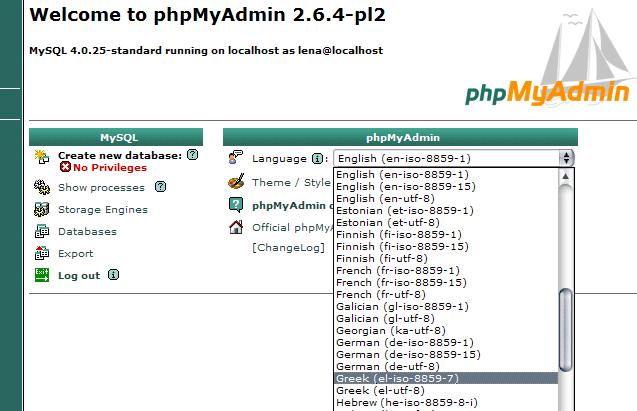Viewport: 637px width, 411px height.
Task: Open info icon beside Language label
Action: [317, 158]
